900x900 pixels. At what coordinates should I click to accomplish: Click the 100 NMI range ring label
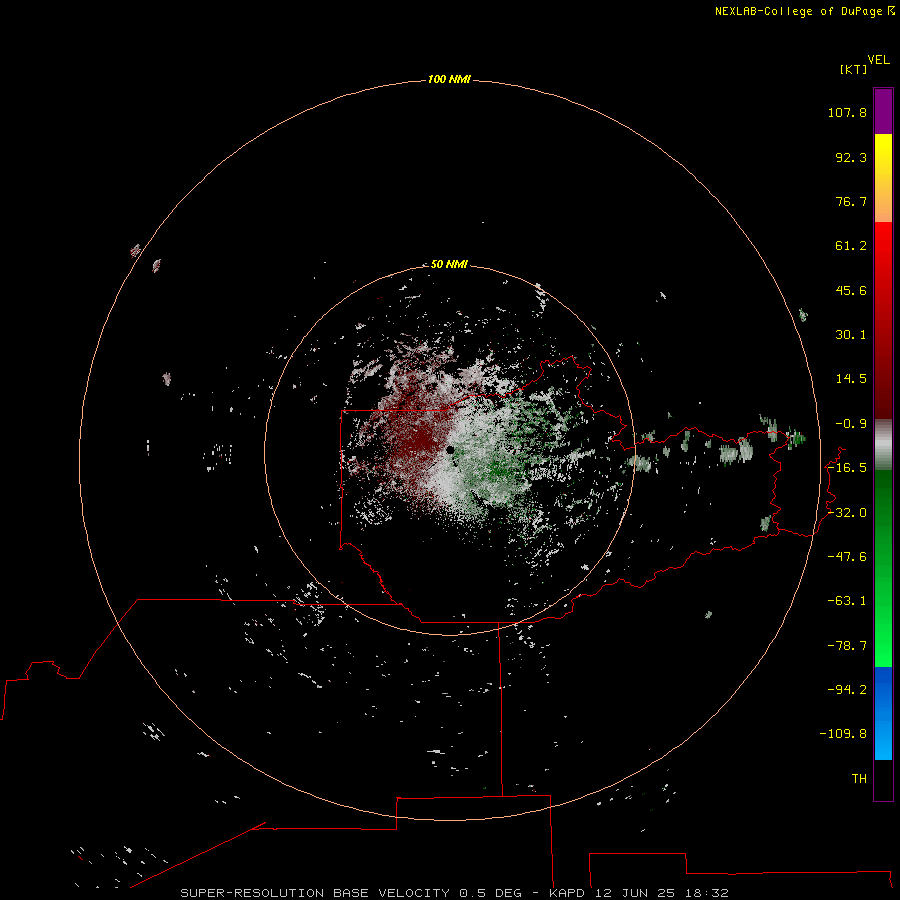click(x=449, y=79)
